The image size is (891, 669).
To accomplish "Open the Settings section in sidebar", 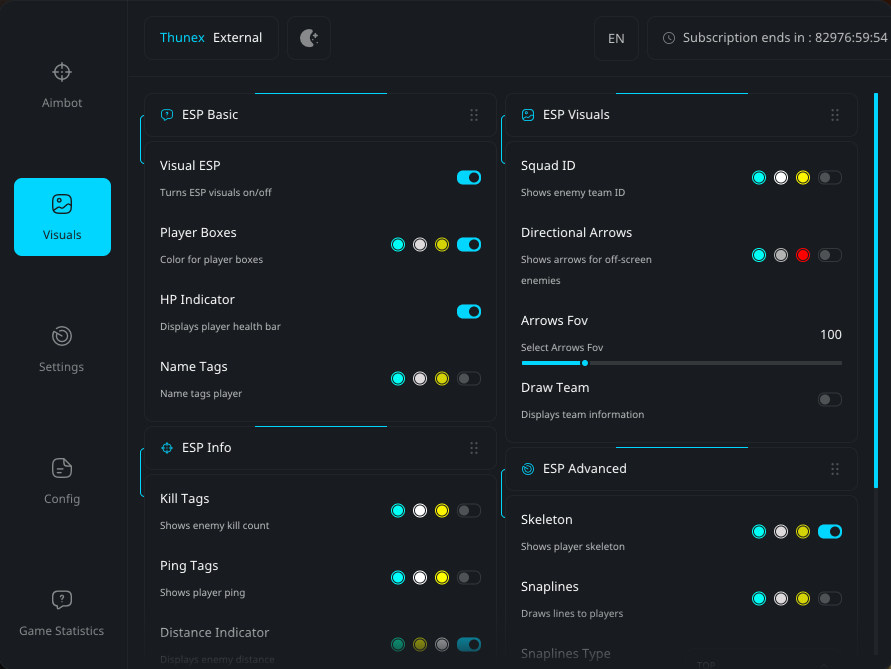I will (61, 349).
